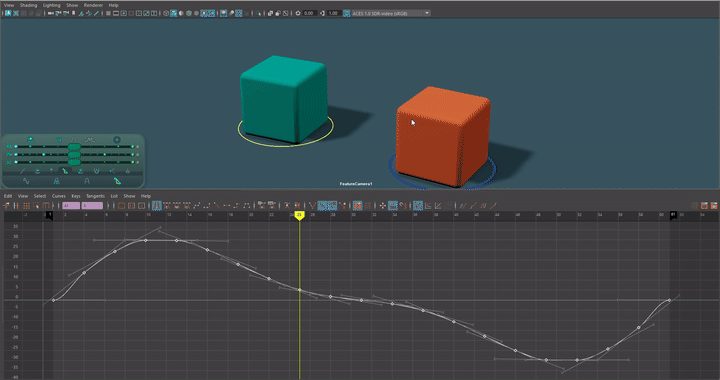Screen dimensions: 720x380
Task: Open the Graph Editor Edit menu
Action: pos(8,196)
